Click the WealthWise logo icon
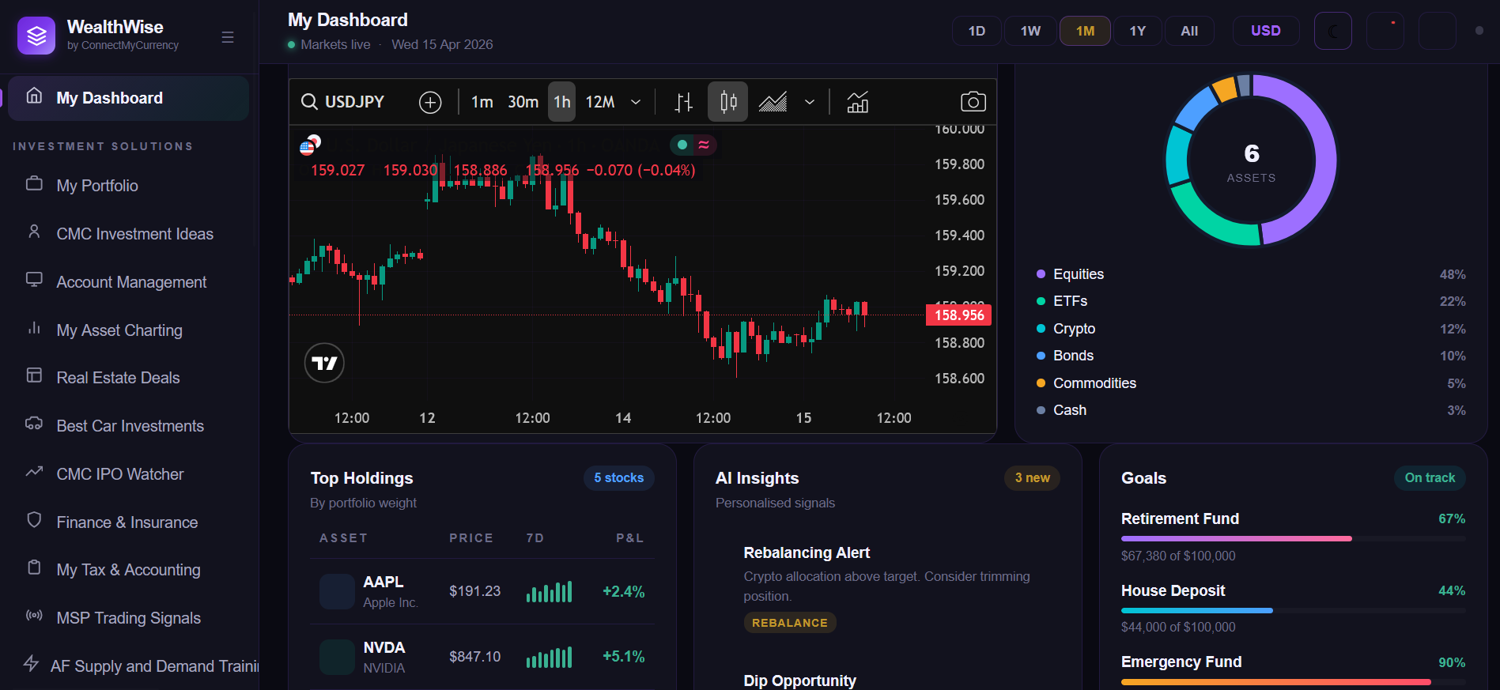This screenshot has height=690, width=1500. point(36,36)
